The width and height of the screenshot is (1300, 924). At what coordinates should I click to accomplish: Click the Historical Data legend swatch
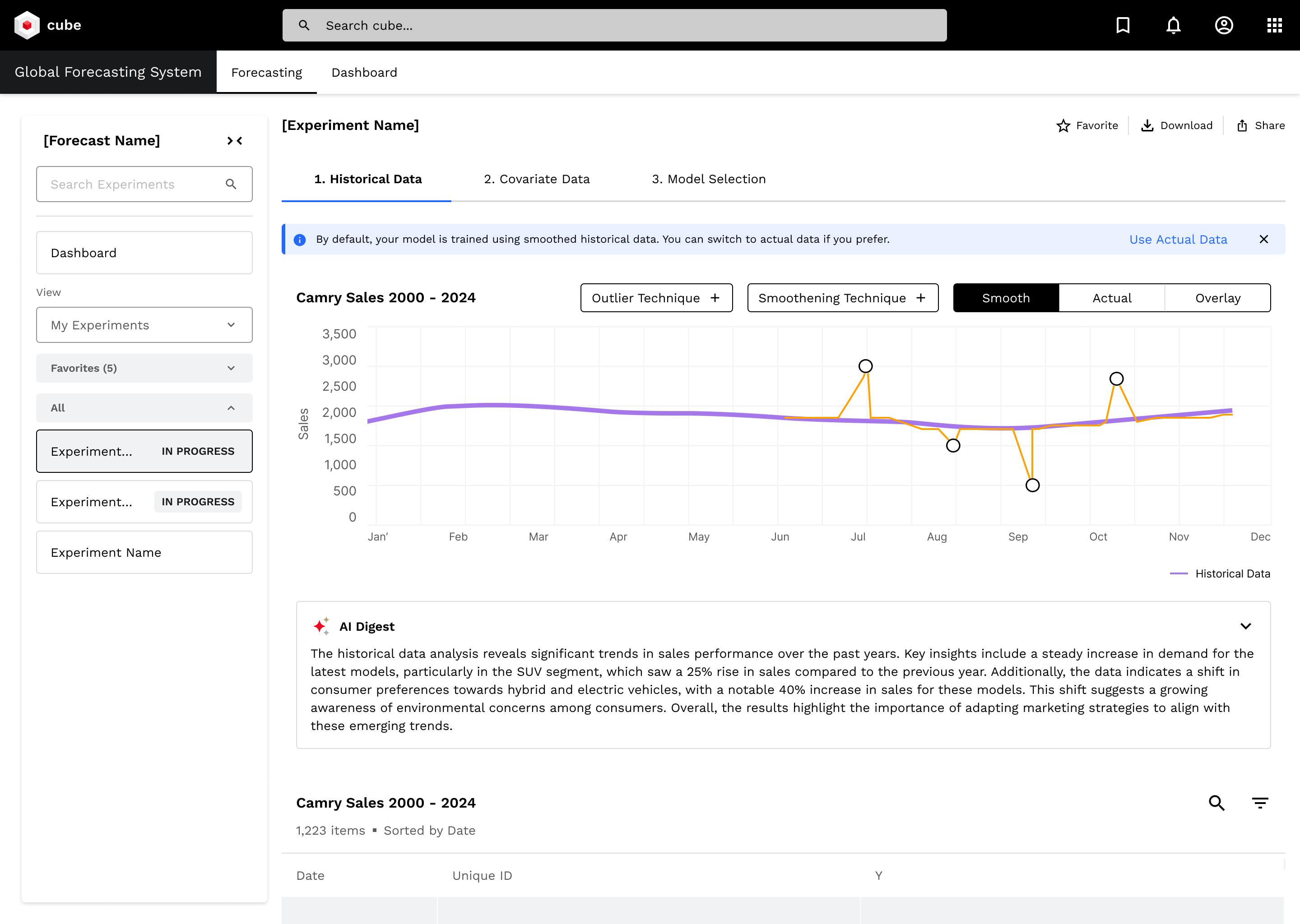point(1178,573)
